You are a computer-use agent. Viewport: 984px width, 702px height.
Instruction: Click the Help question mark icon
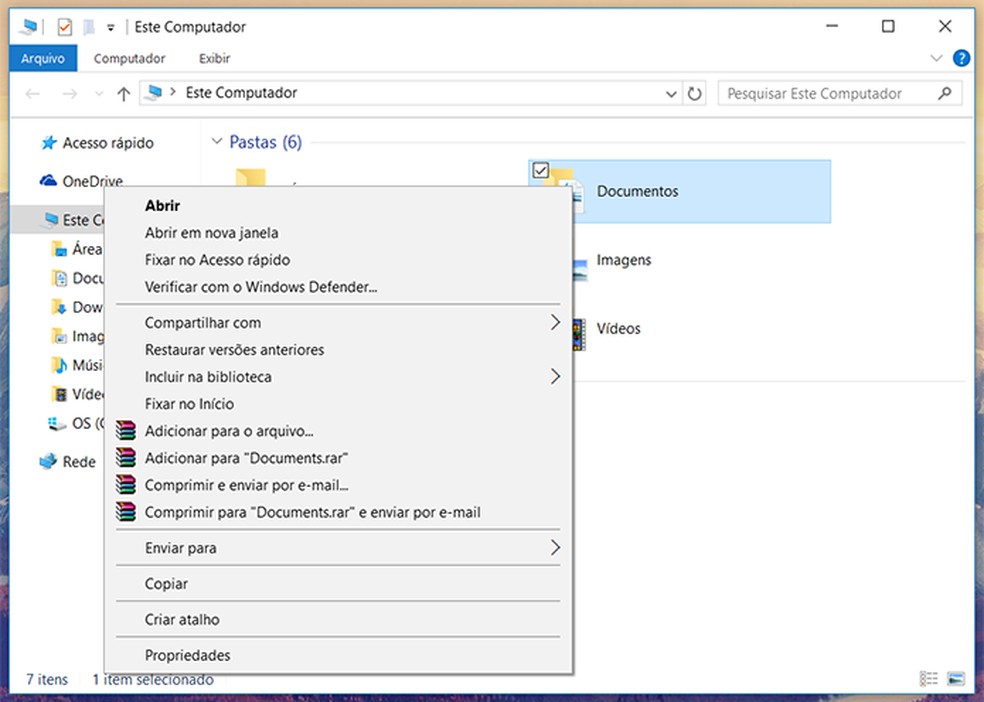961,58
